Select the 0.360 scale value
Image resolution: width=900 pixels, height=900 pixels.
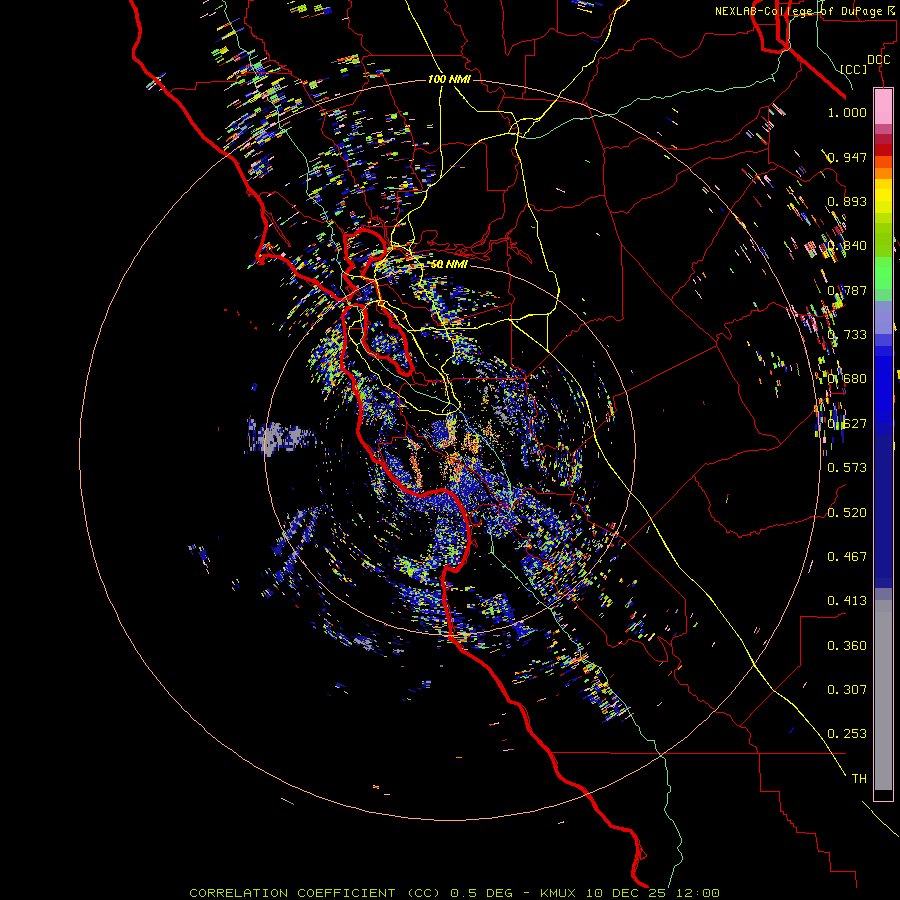(847, 646)
